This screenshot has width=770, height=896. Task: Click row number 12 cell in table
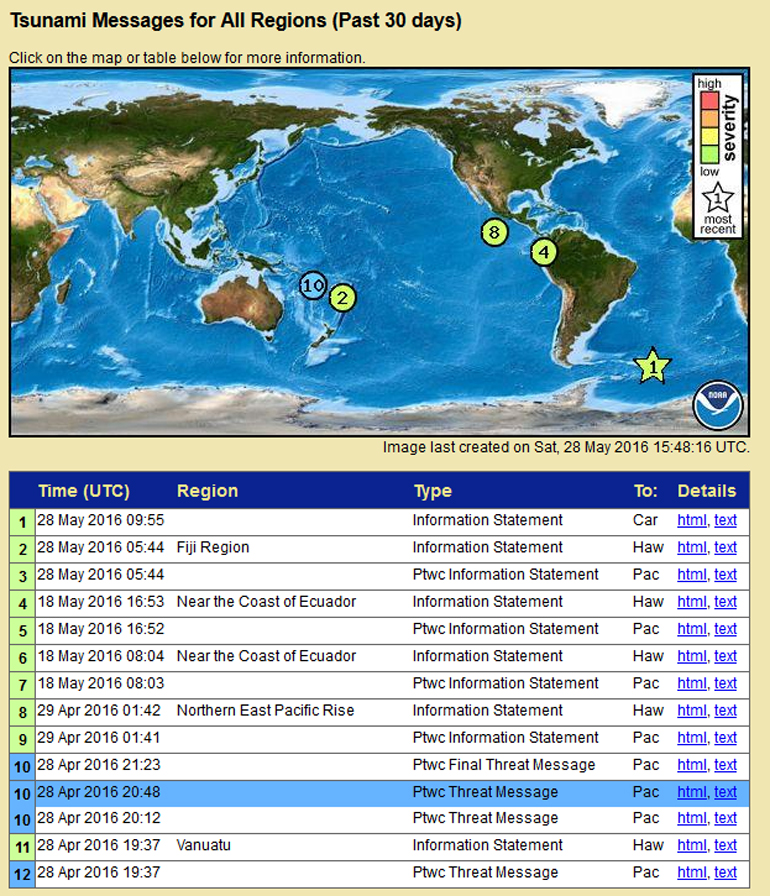(x=22, y=873)
